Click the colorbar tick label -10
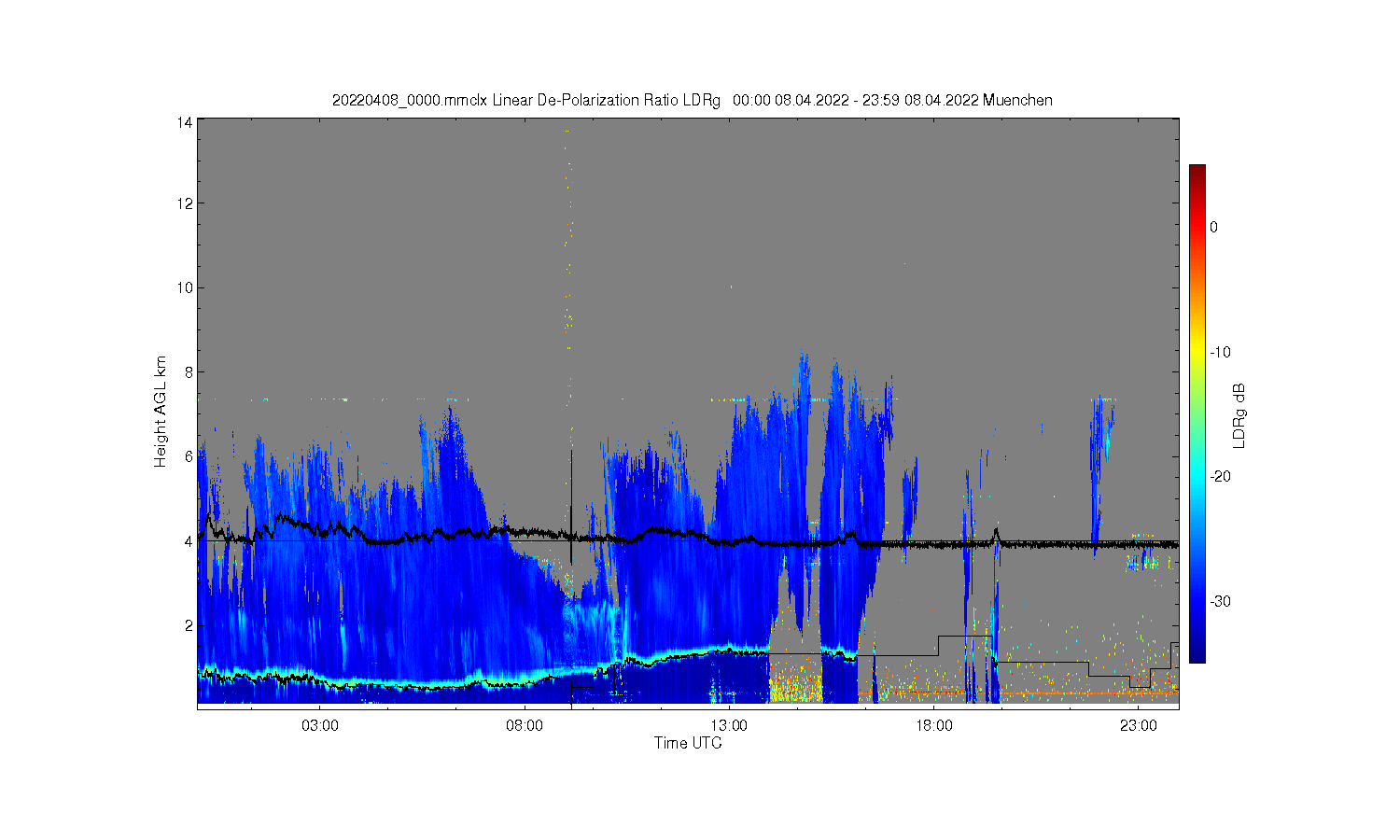Image resolution: width=1400 pixels, height=840 pixels. (1220, 352)
